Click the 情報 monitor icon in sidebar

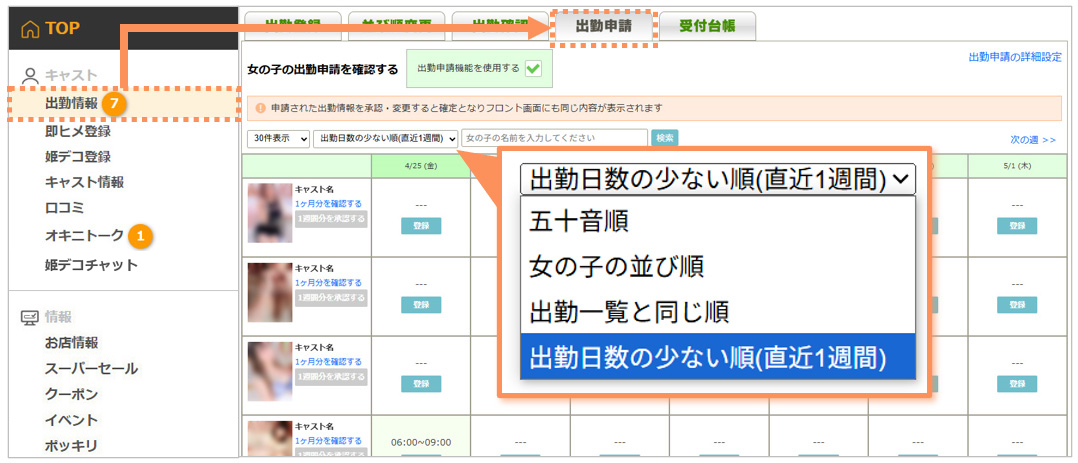click(30, 317)
